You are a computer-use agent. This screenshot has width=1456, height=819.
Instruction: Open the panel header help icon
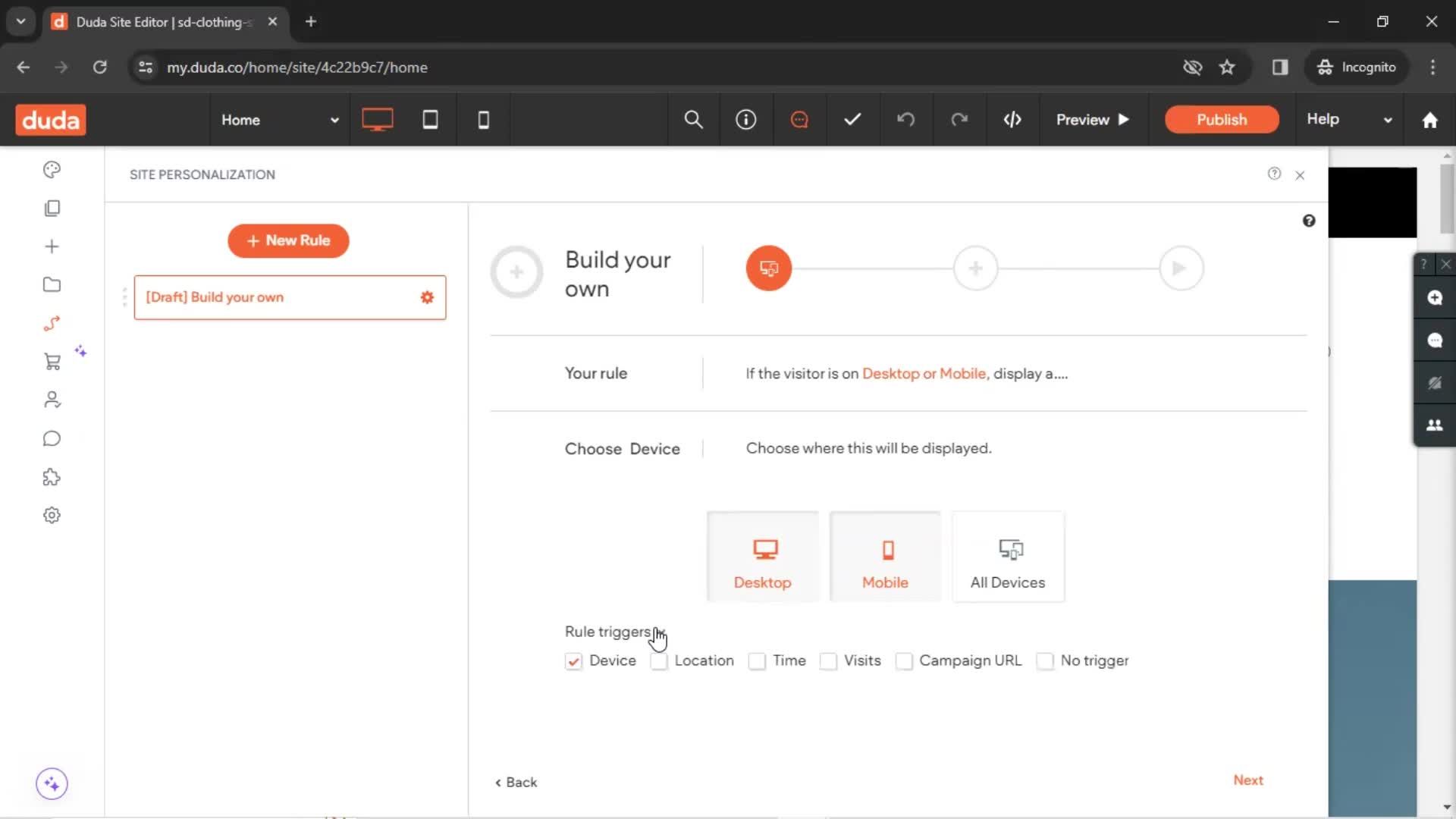[x=1274, y=174]
